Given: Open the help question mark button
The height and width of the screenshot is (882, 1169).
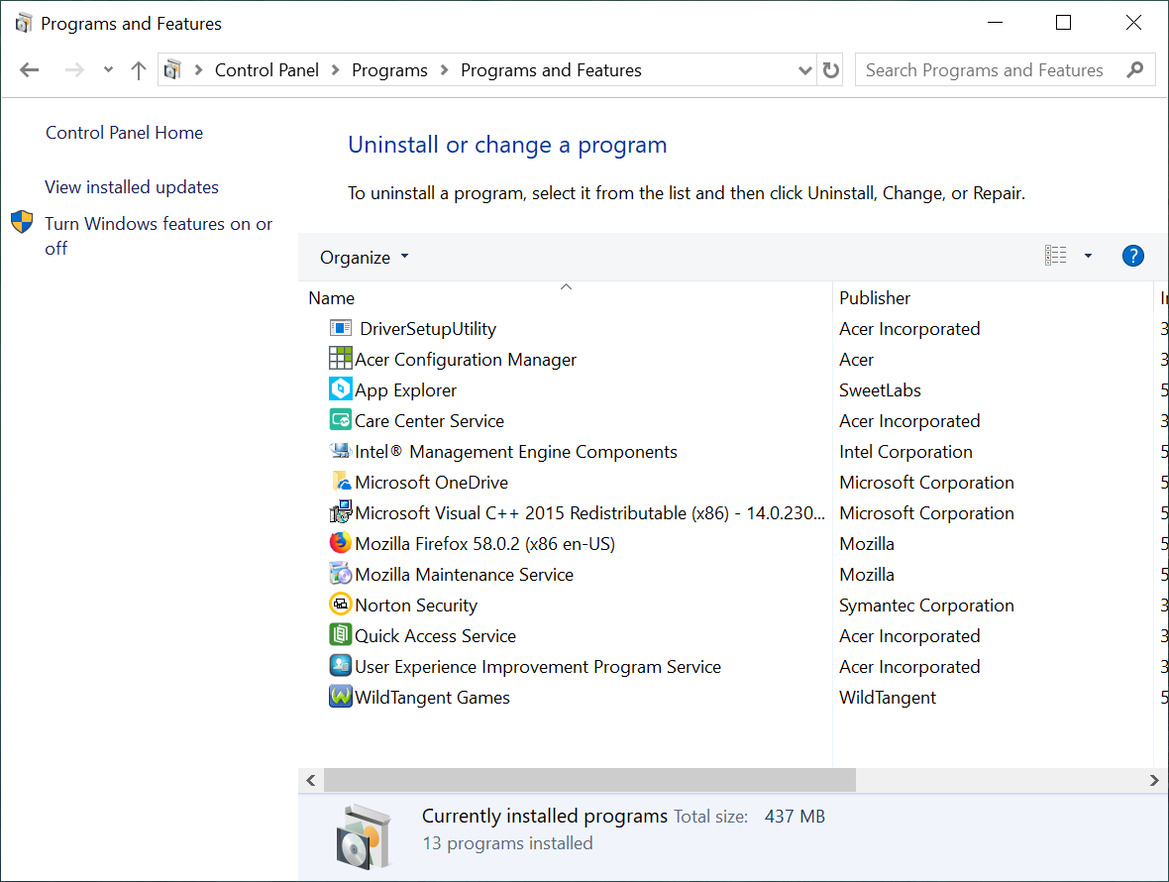Looking at the screenshot, I should 1132,256.
